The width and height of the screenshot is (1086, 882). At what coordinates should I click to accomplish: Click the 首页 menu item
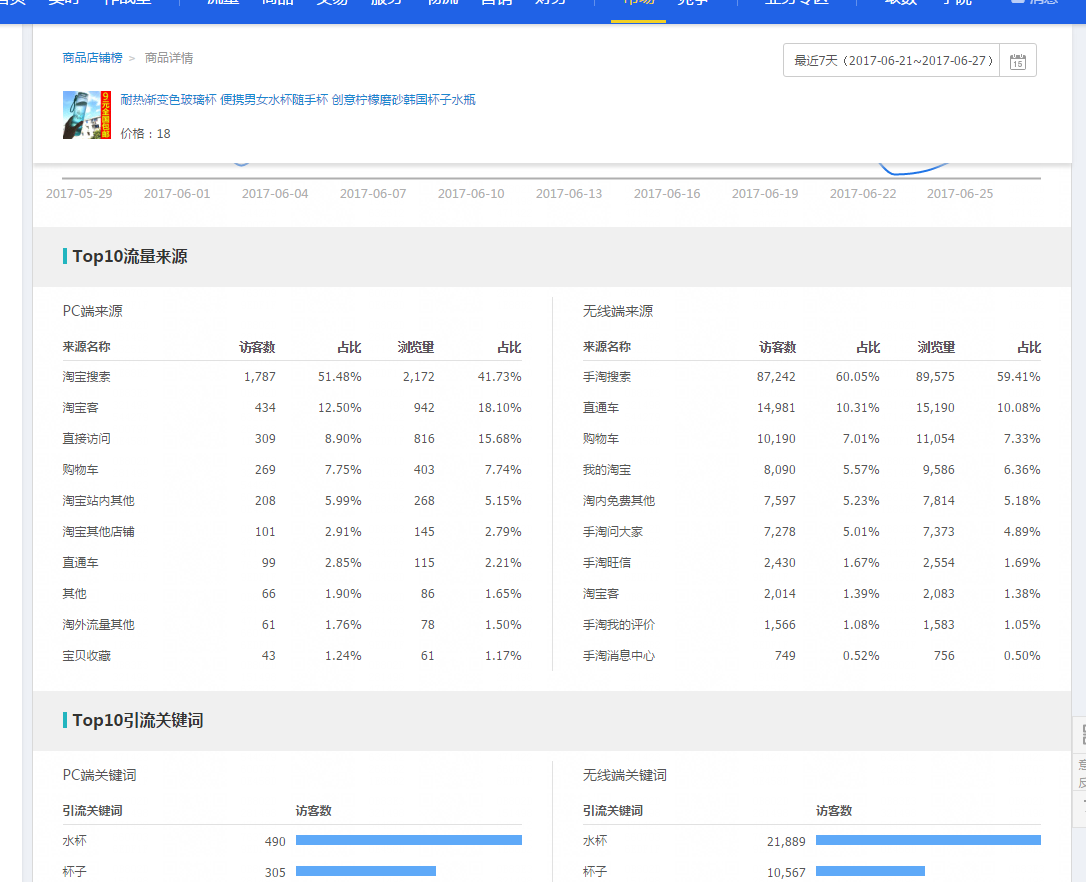[x=13, y=4]
